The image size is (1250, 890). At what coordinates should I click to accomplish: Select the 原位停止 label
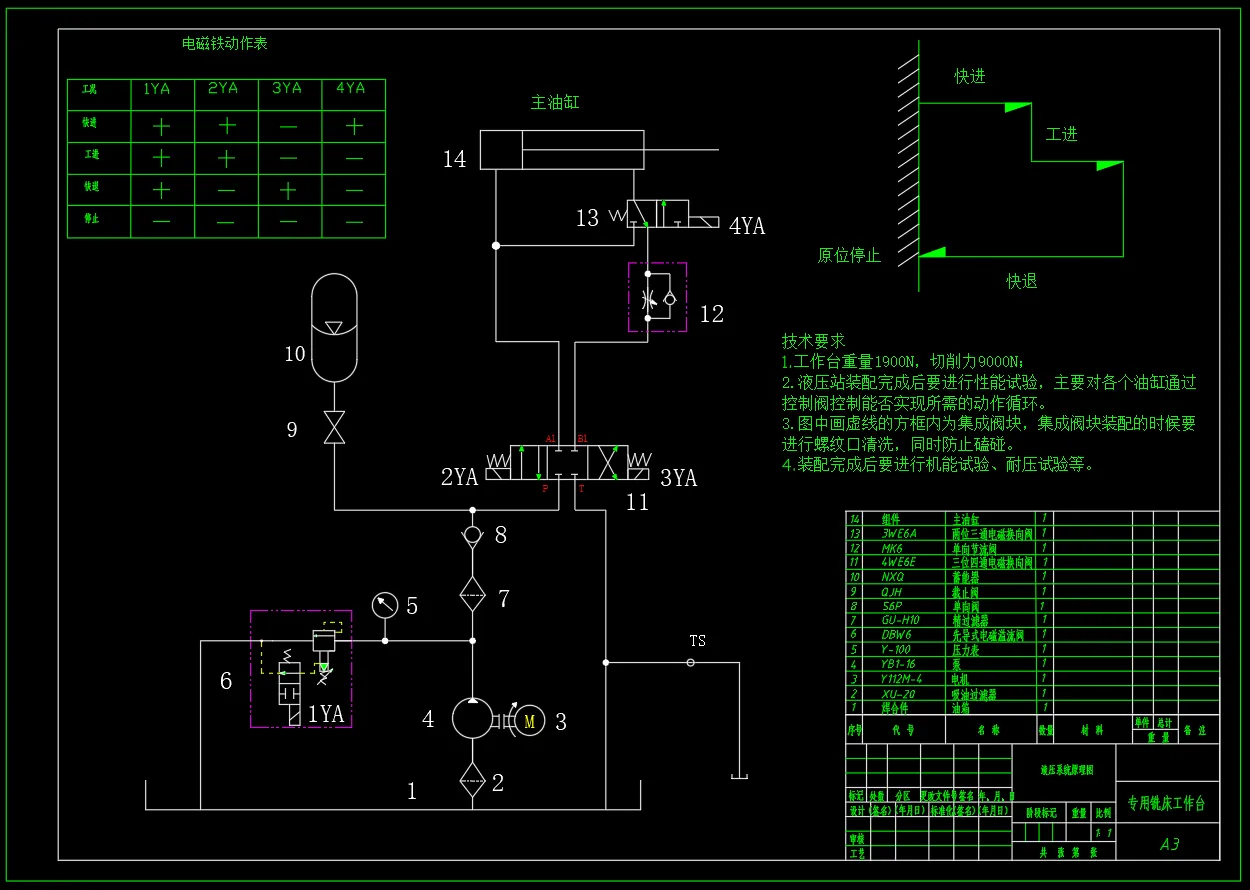click(x=849, y=255)
